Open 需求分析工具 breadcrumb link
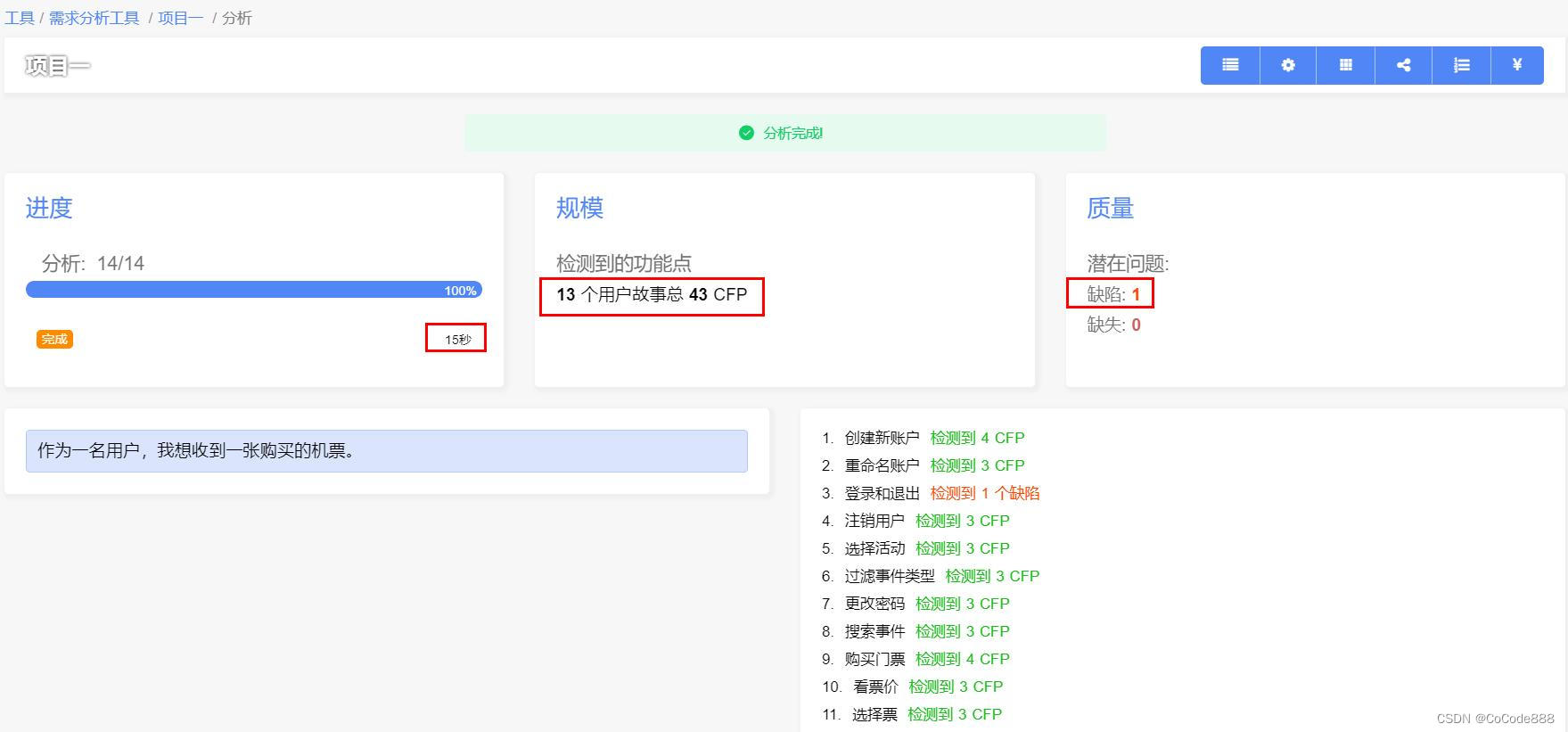The height and width of the screenshot is (732, 1568). click(94, 18)
